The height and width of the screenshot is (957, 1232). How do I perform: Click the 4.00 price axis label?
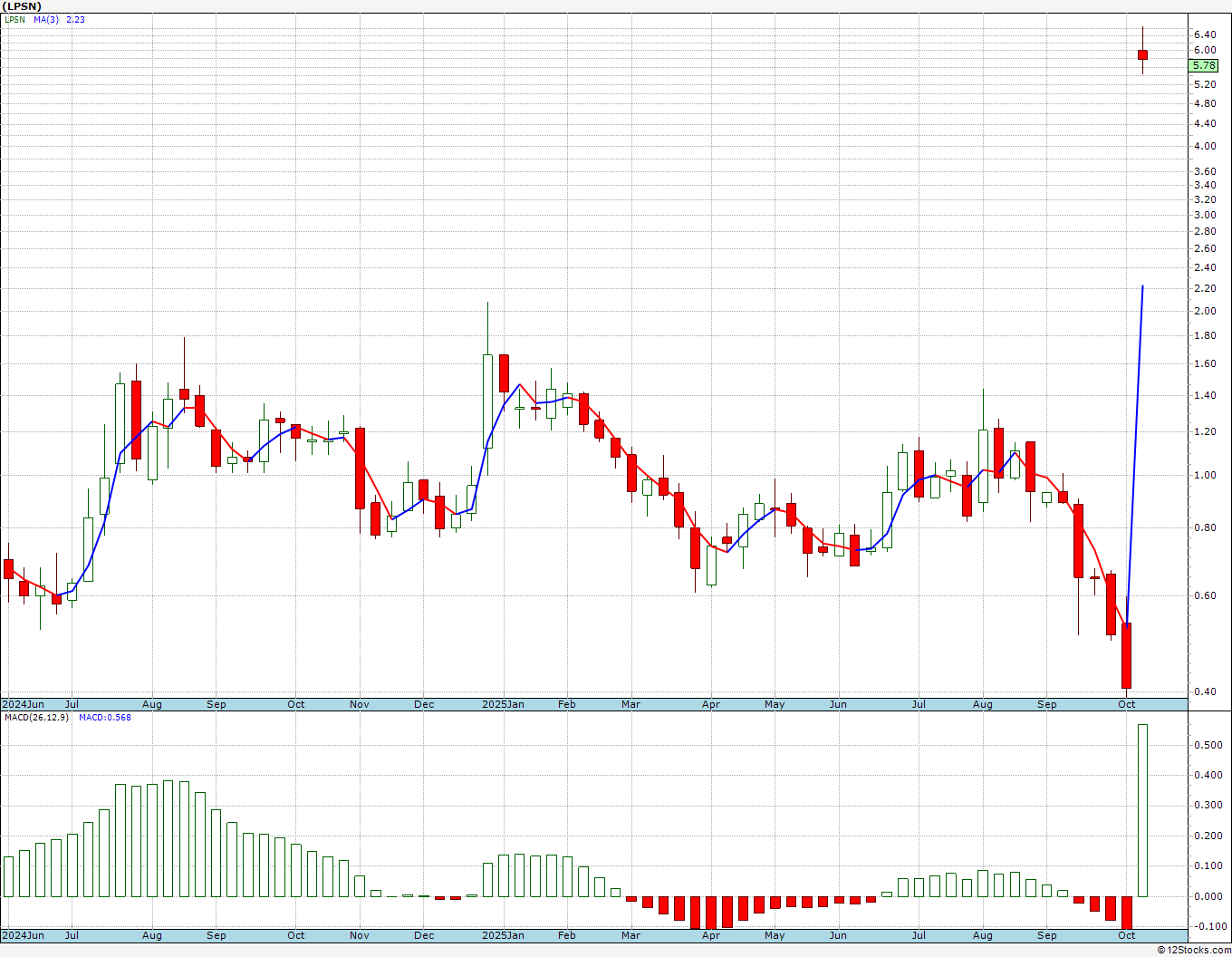[1205, 146]
